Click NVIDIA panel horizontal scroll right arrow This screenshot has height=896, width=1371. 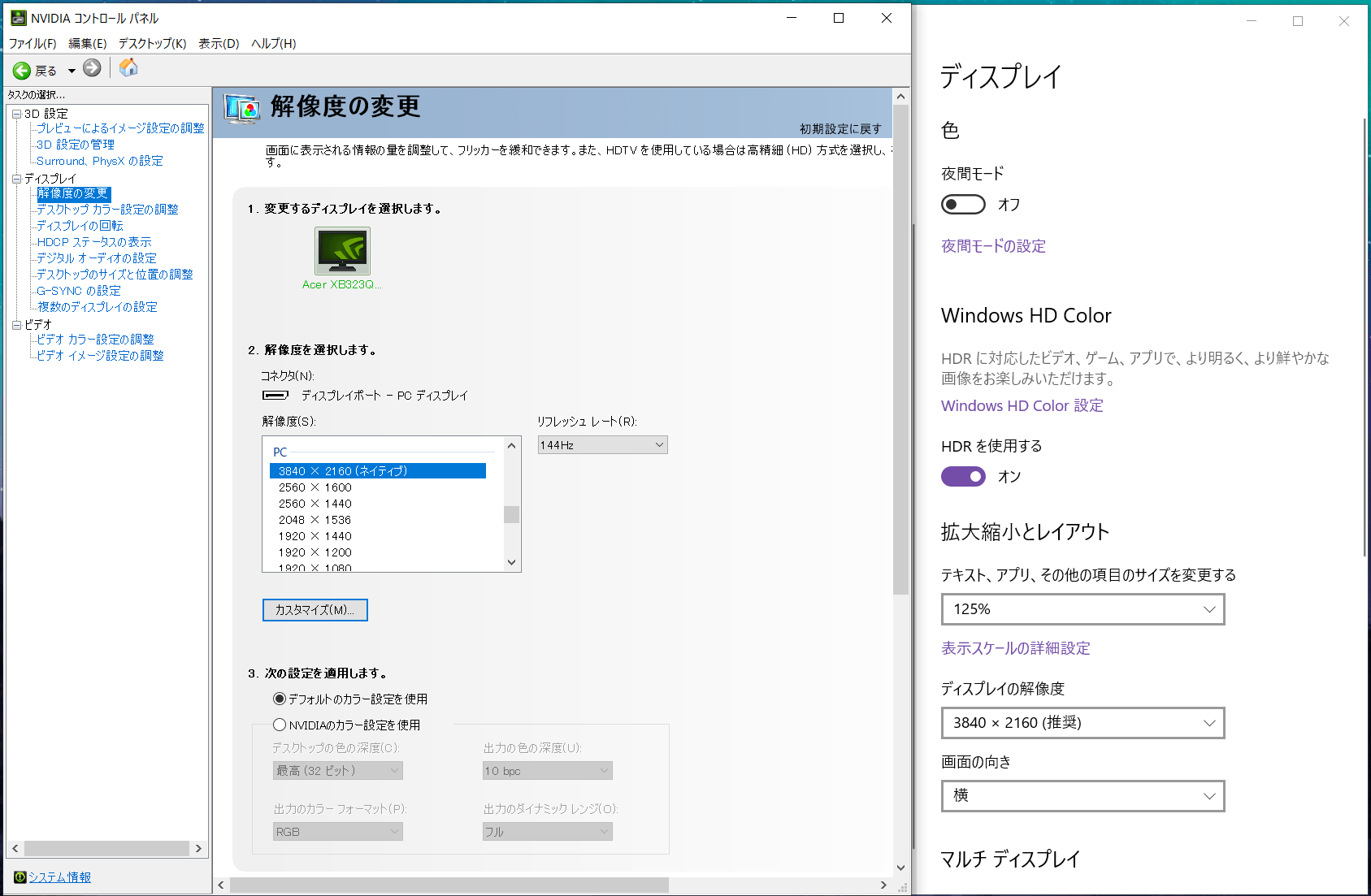tap(883, 885)
